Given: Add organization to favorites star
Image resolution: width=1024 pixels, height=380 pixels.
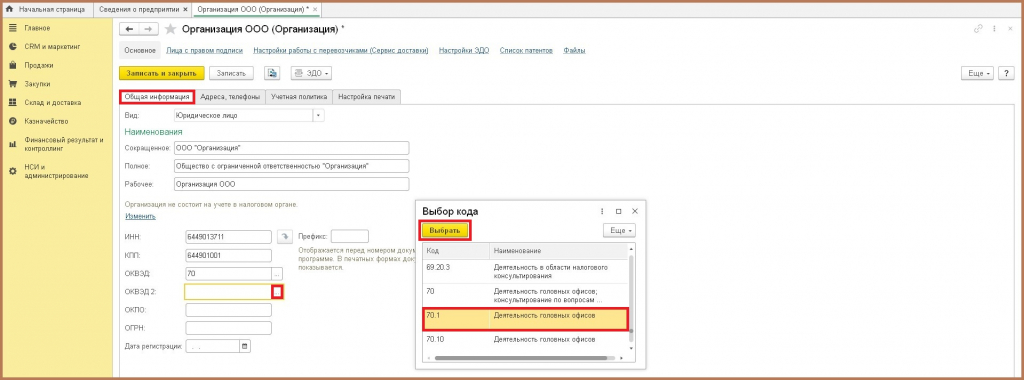Looking at the screenshot, I should [x=170, y=29].
